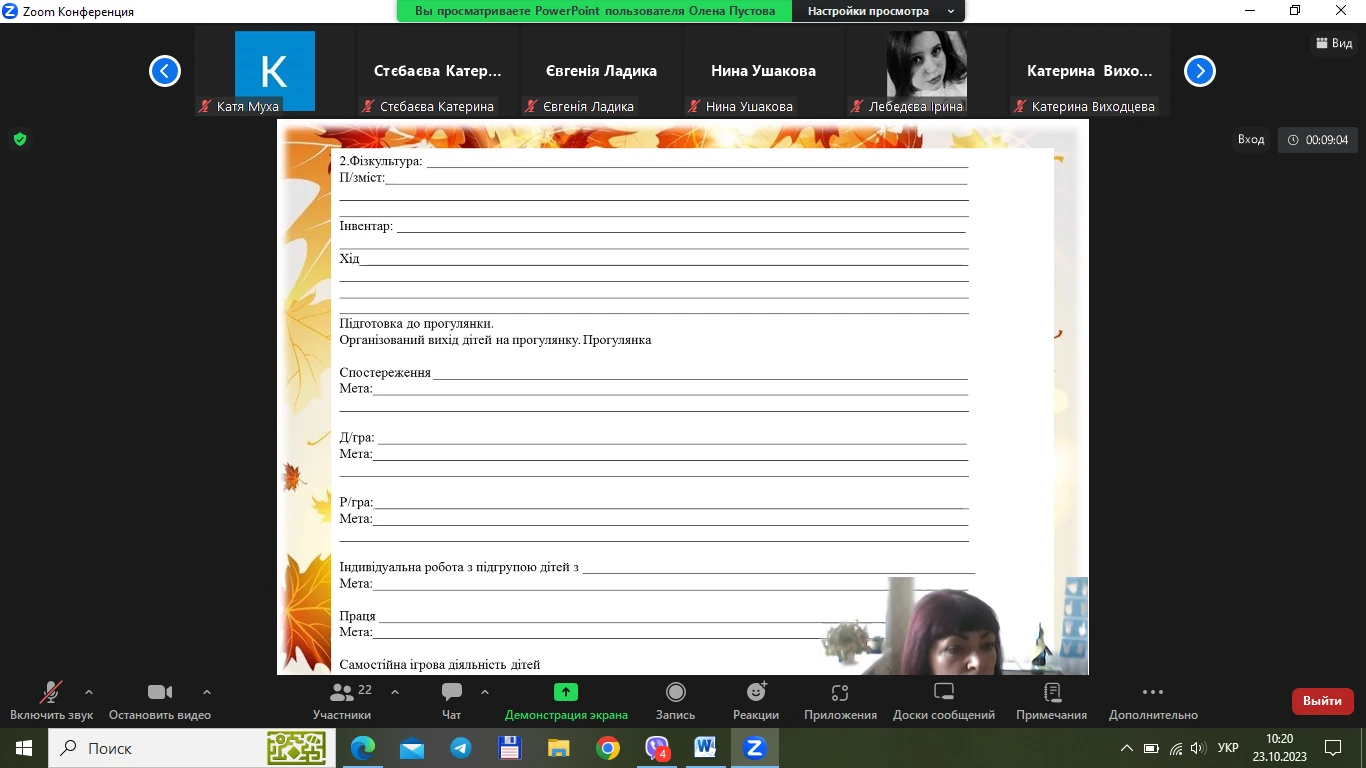
Task: Open the Chat (Чат) panel icon
Action: click(x=452, y=693)
